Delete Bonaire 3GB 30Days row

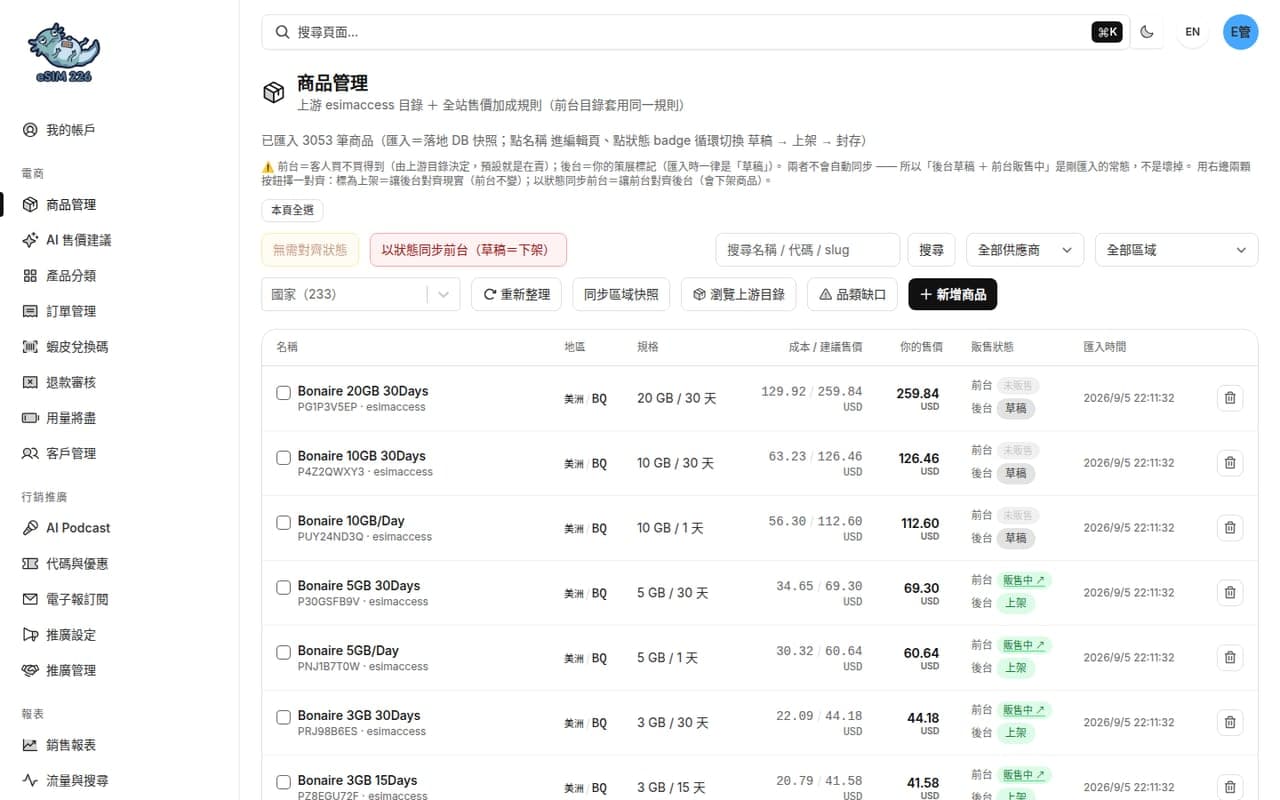coord(1230,723)
